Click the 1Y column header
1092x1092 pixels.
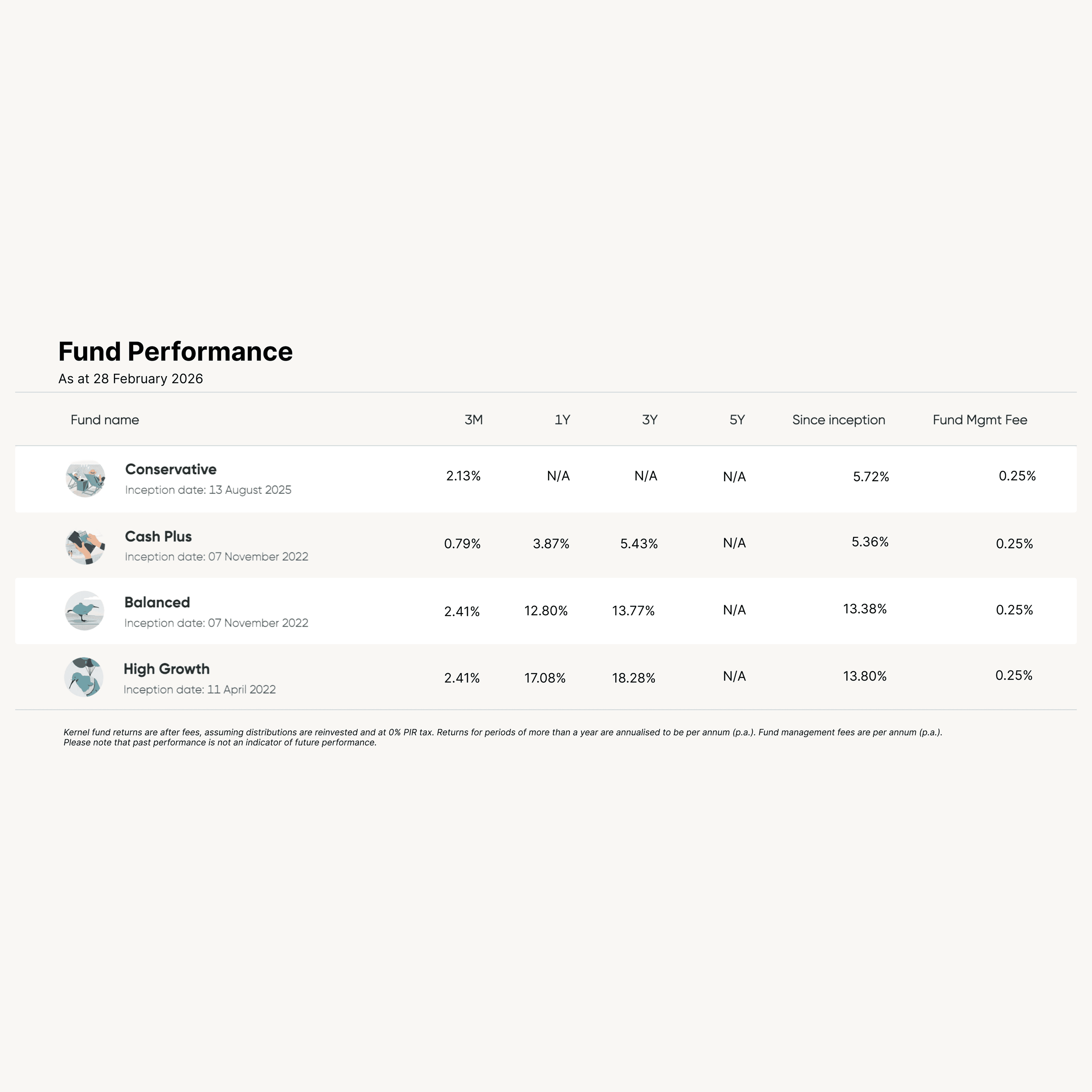[x=562, y=420]
